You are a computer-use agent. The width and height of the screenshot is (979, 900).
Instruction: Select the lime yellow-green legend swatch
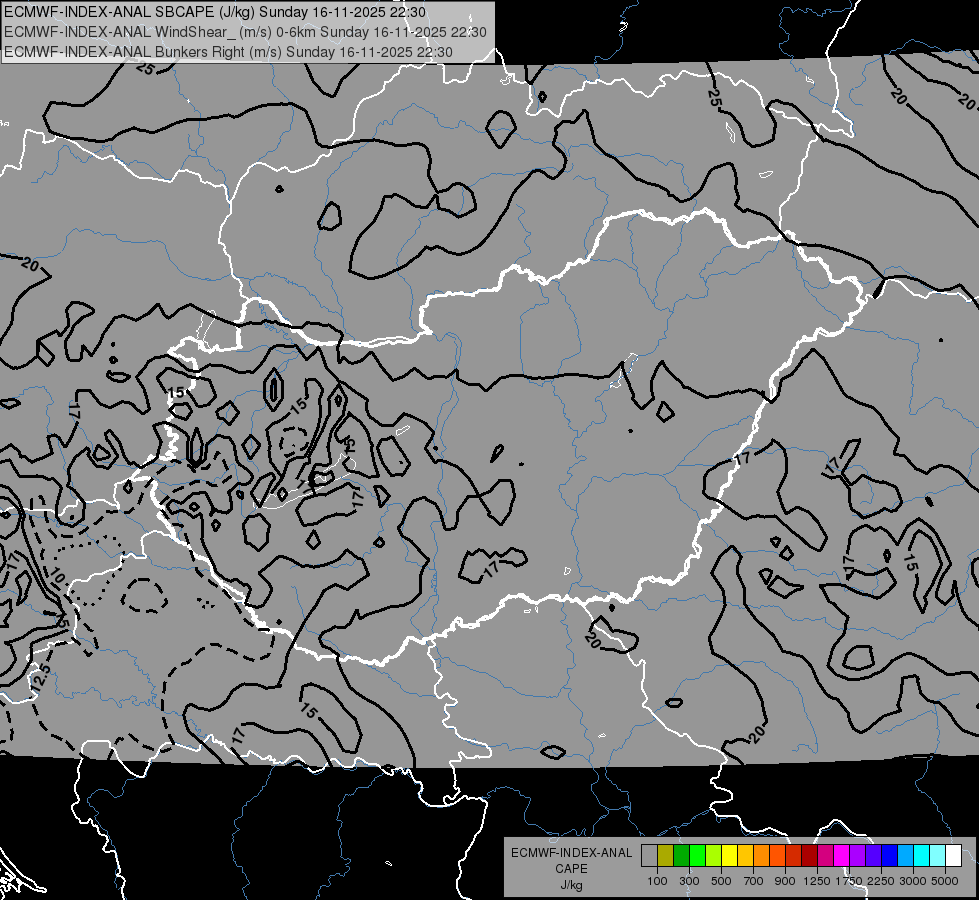click(713, 856)
